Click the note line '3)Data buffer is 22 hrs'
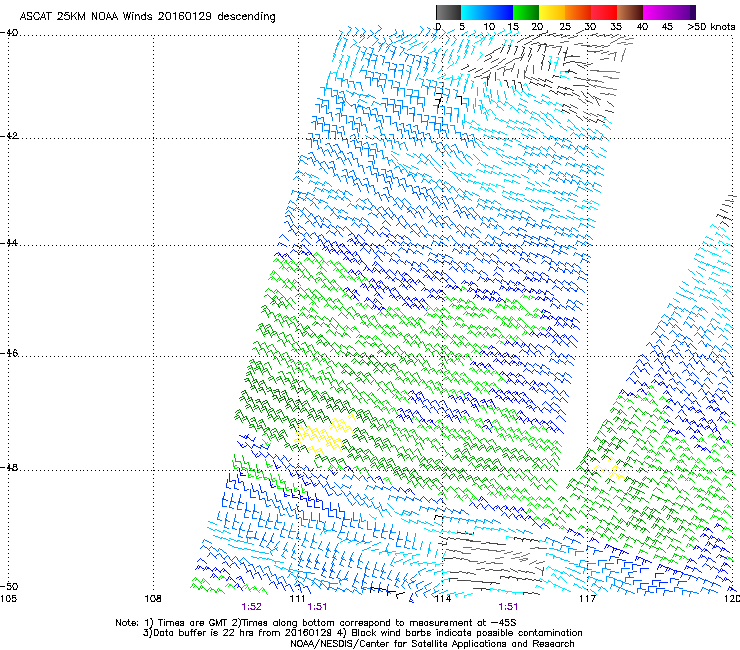Viewport: 740px width, 650px height. coord(362,633)
